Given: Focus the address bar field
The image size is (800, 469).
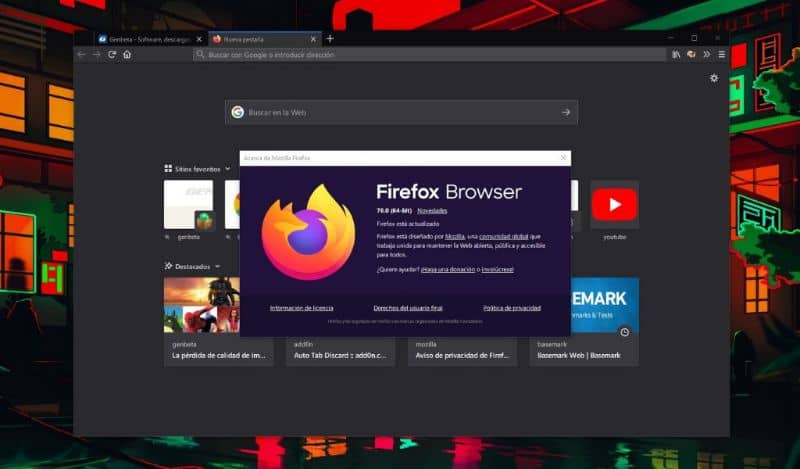Looking at the screenshot, I should coord(430,54).
